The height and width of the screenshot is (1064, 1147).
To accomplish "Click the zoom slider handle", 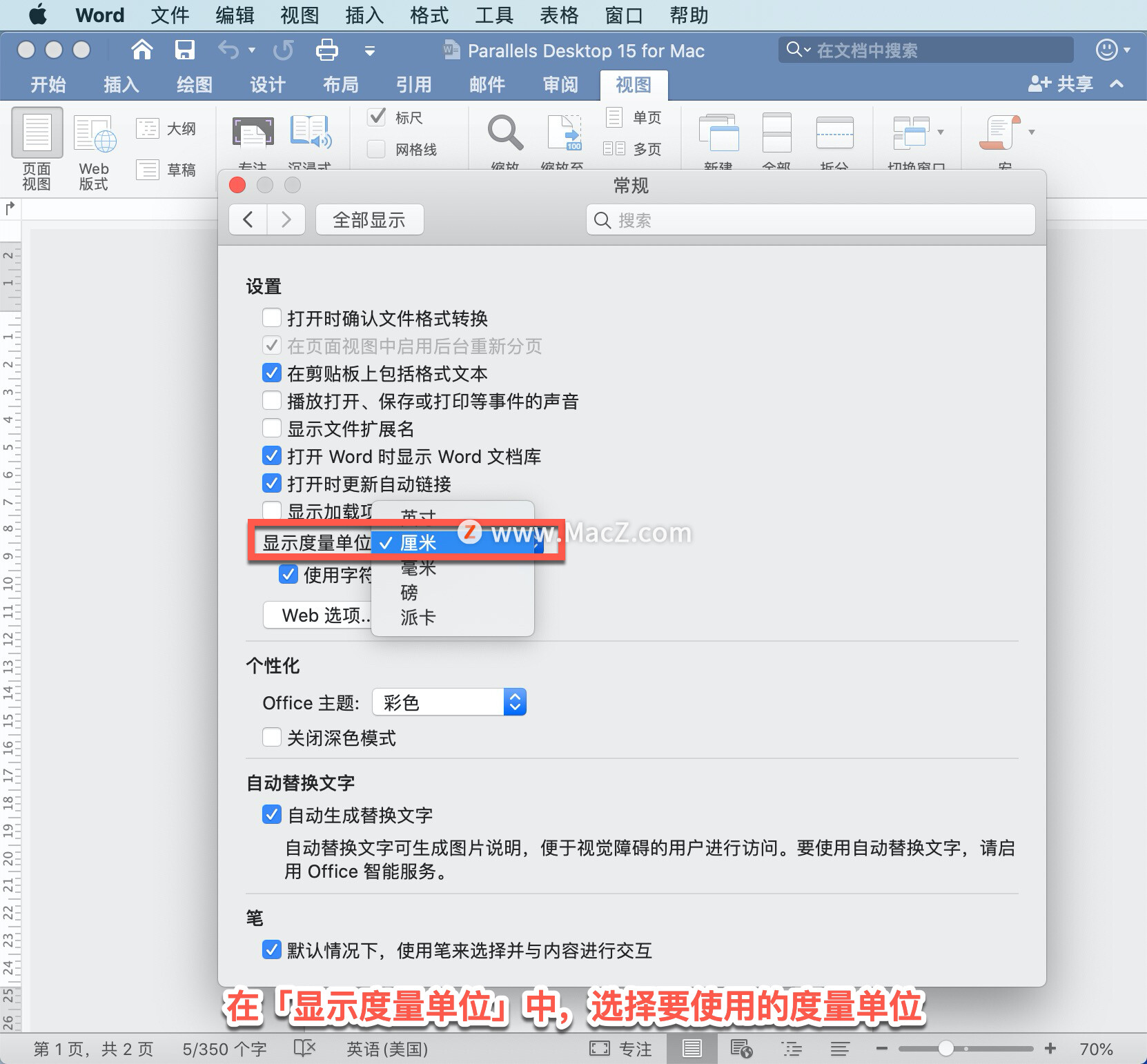I will click(x=946, y=1049).
